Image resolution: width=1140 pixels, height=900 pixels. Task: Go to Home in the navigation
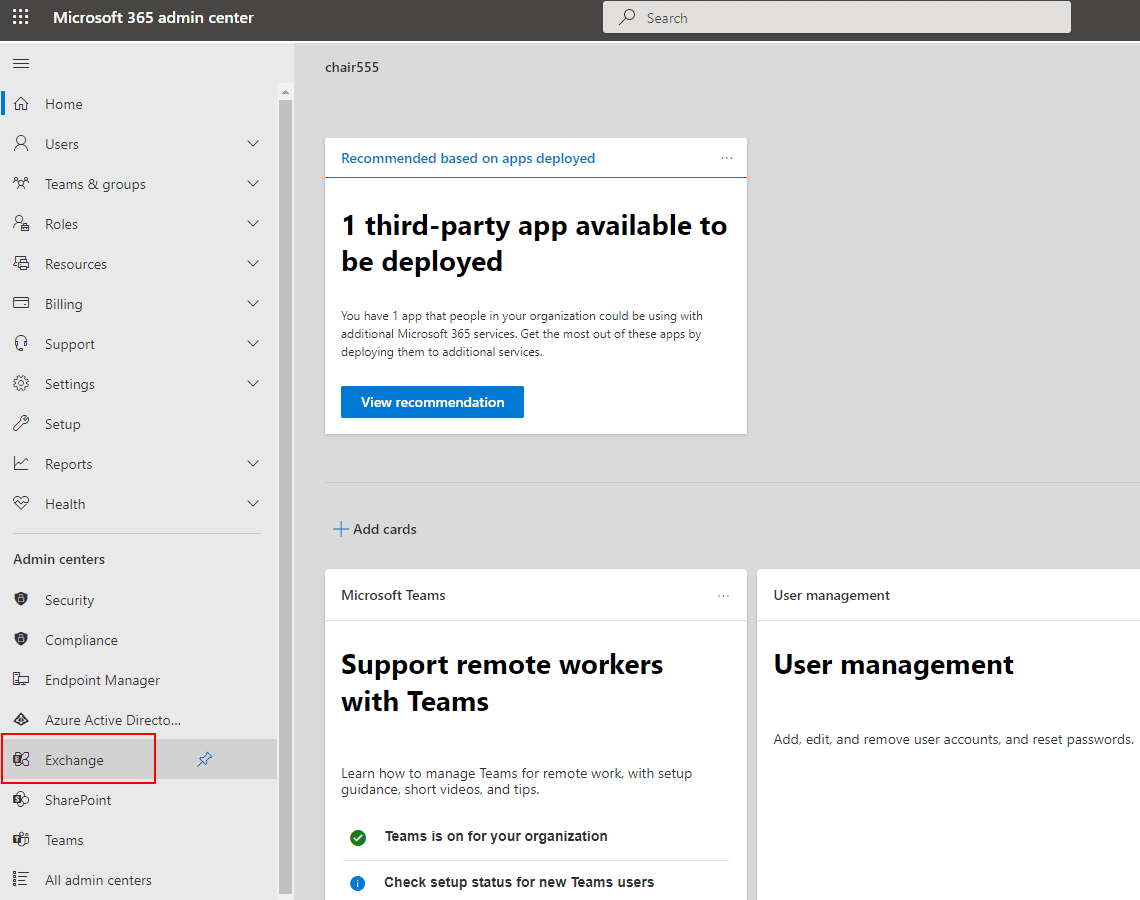point(63,104)
